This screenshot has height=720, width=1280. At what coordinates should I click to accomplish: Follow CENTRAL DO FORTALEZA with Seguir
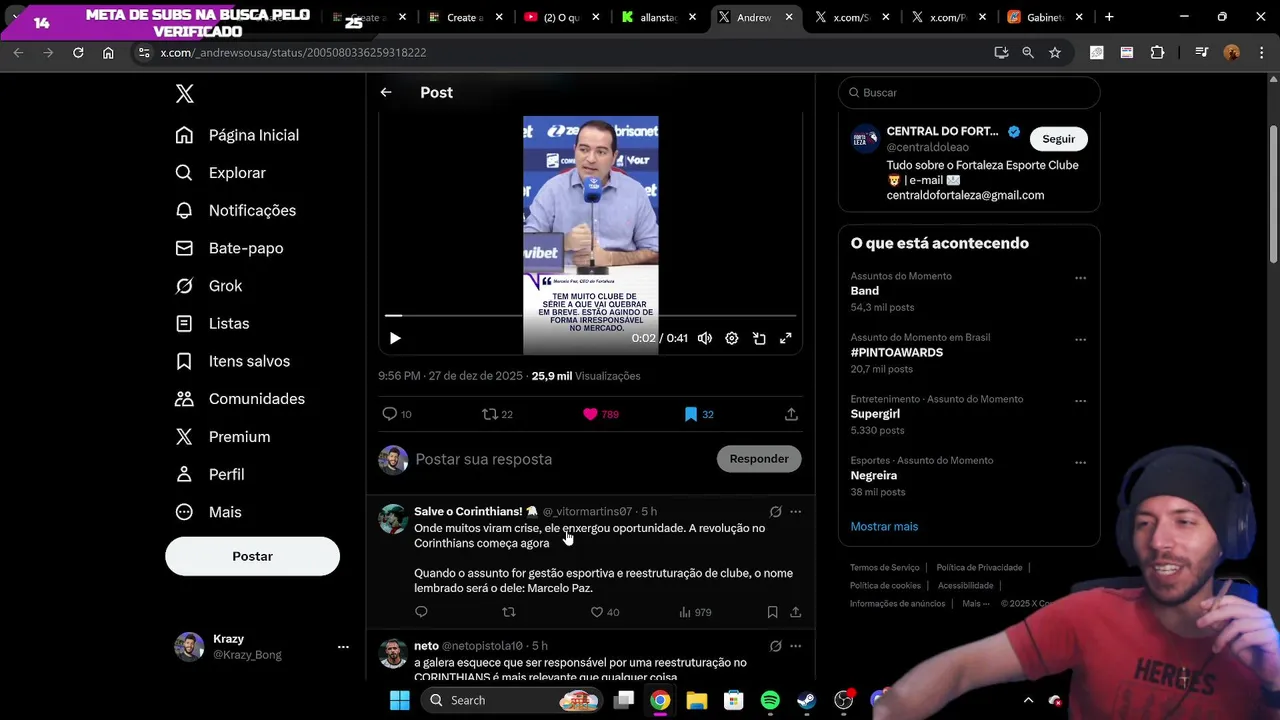(x=1058, y=139)
